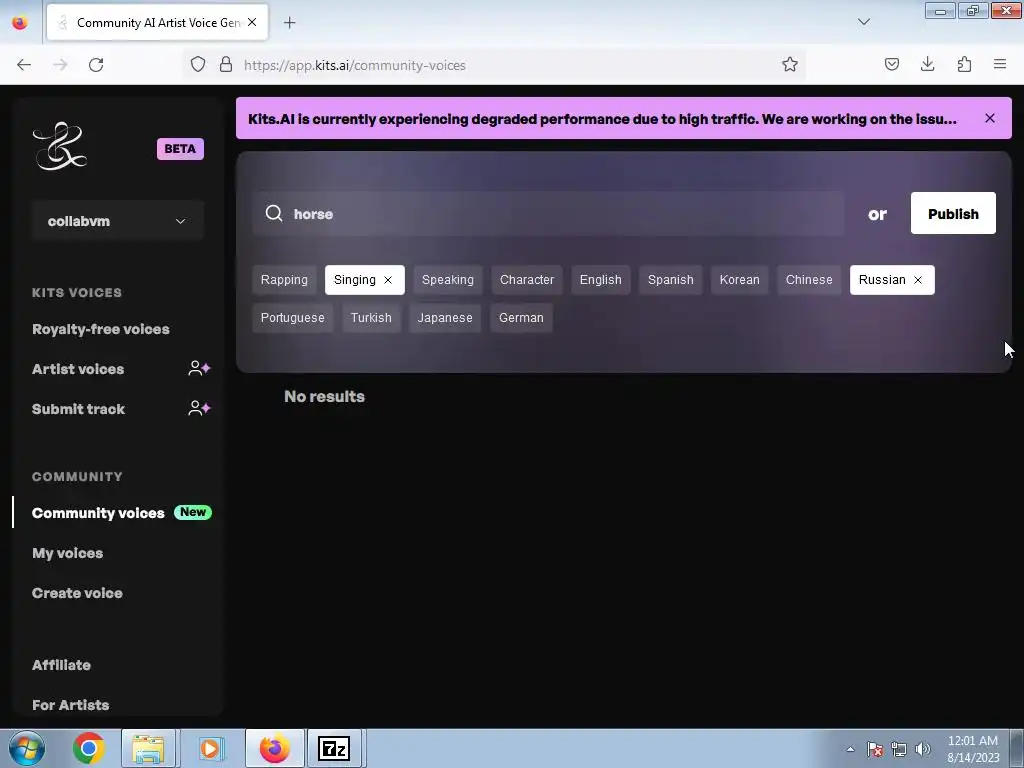Click the taskbar clock and date
Image resolution: width=1024 pixels, height=768 pixels.
click(x=973, y=748)
